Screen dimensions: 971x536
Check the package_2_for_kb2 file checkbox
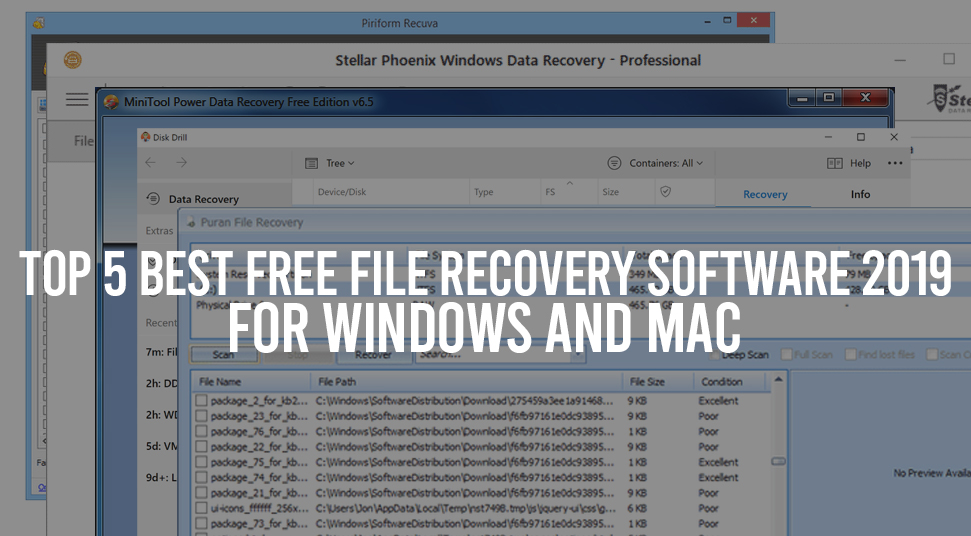pos(201,400)
